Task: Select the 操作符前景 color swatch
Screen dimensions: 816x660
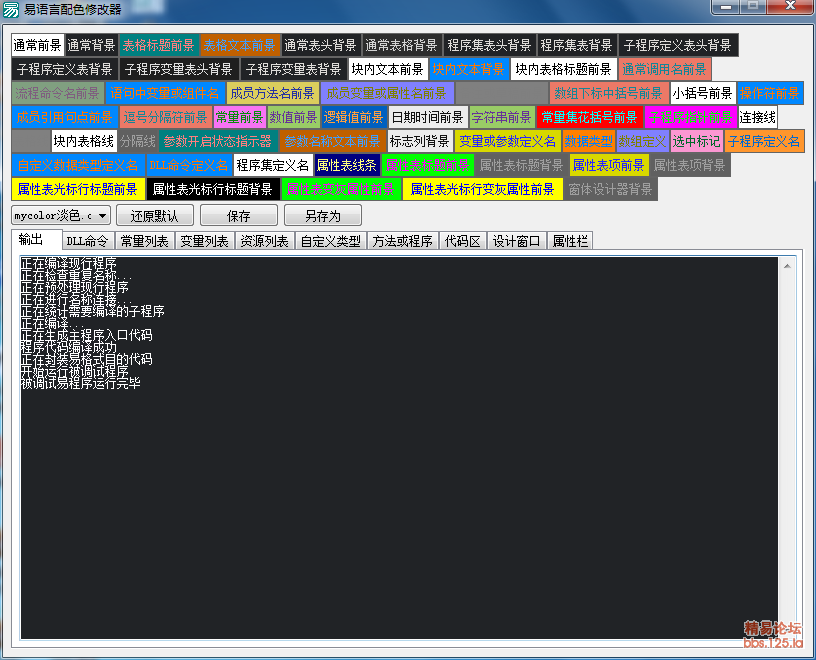Action: click(770, 93)
